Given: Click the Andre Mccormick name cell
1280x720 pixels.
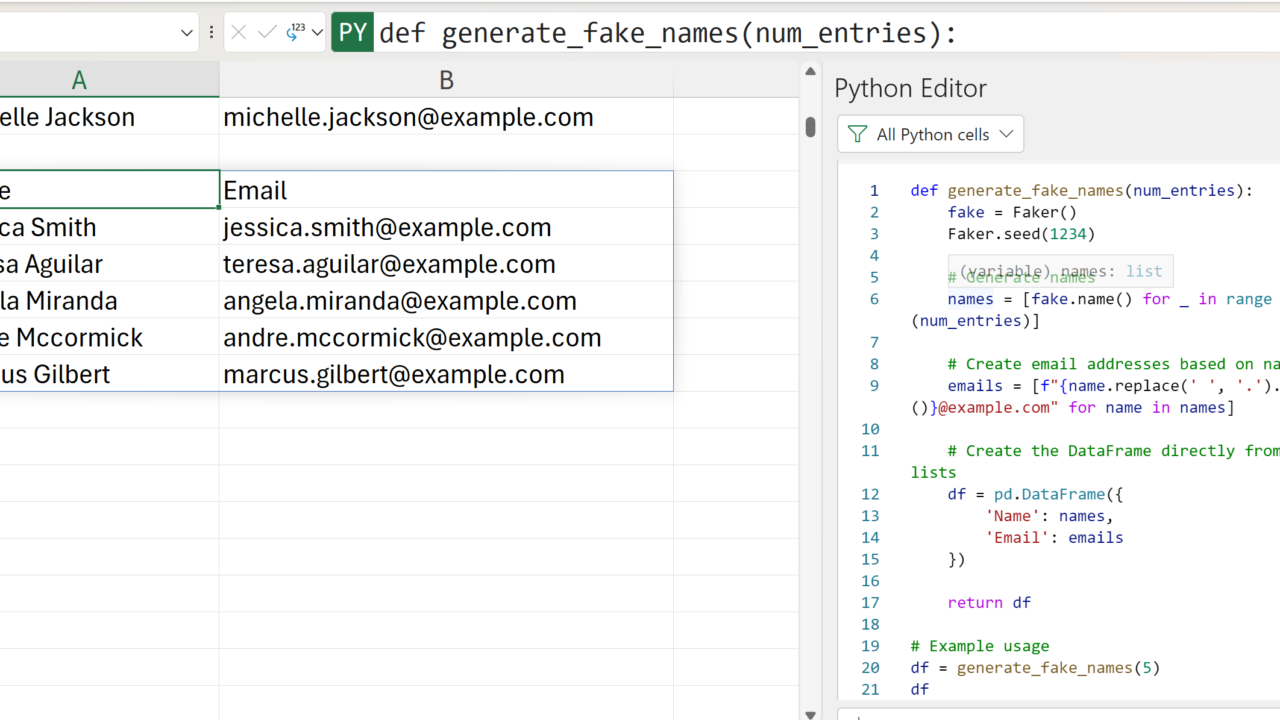Looking at the screenshot, I should [x=100, y=337].
